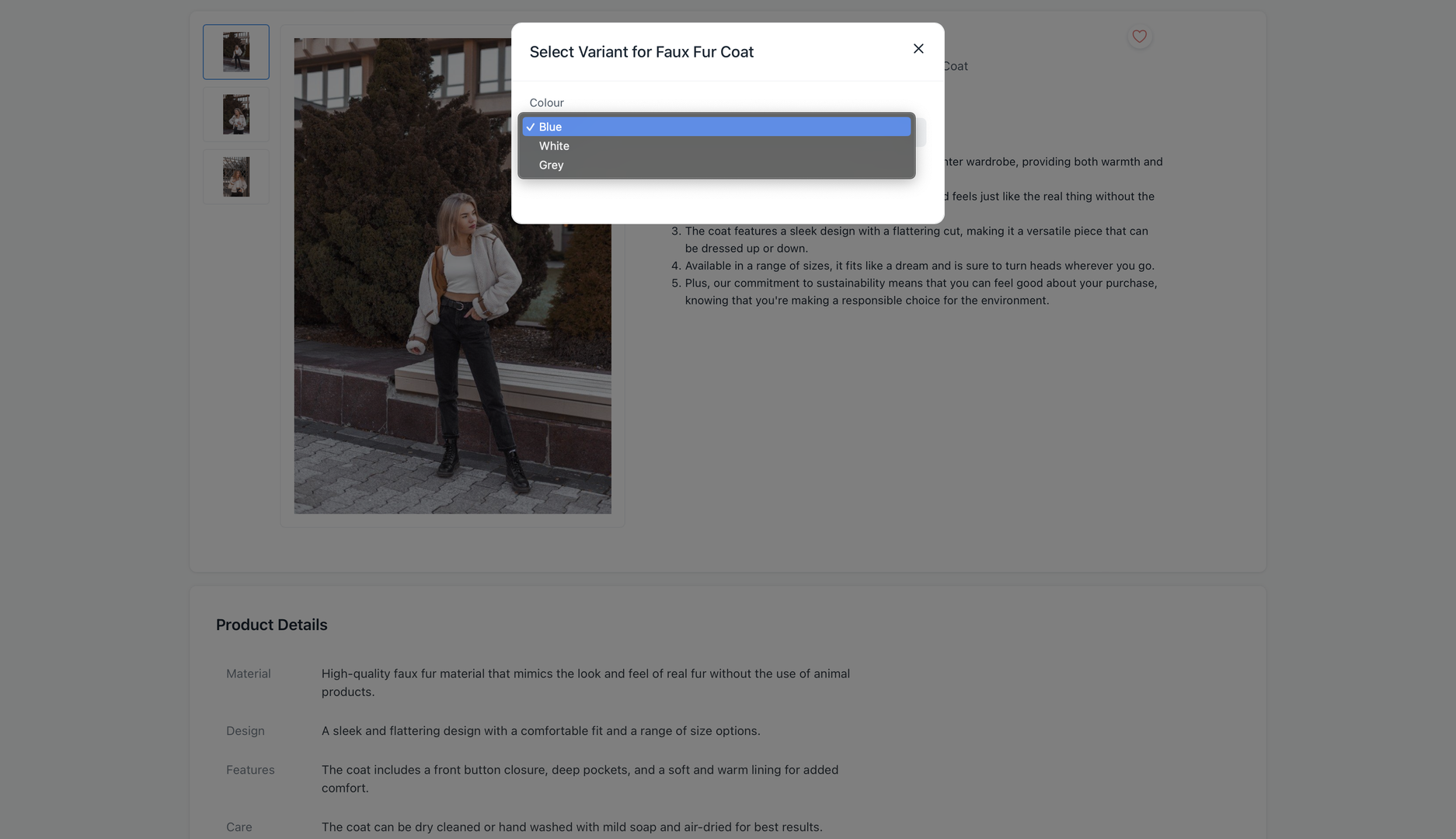The width and height of the screenshot is (1456, 839).
Task: Choose White in the Colour dropdown
Action: pos(716,146)
